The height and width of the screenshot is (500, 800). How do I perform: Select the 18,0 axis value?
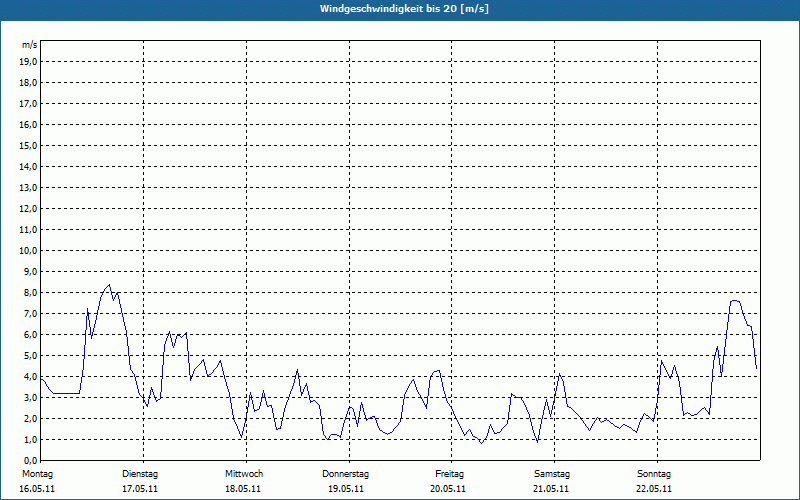pyautogui.click(x=27, y=83)
